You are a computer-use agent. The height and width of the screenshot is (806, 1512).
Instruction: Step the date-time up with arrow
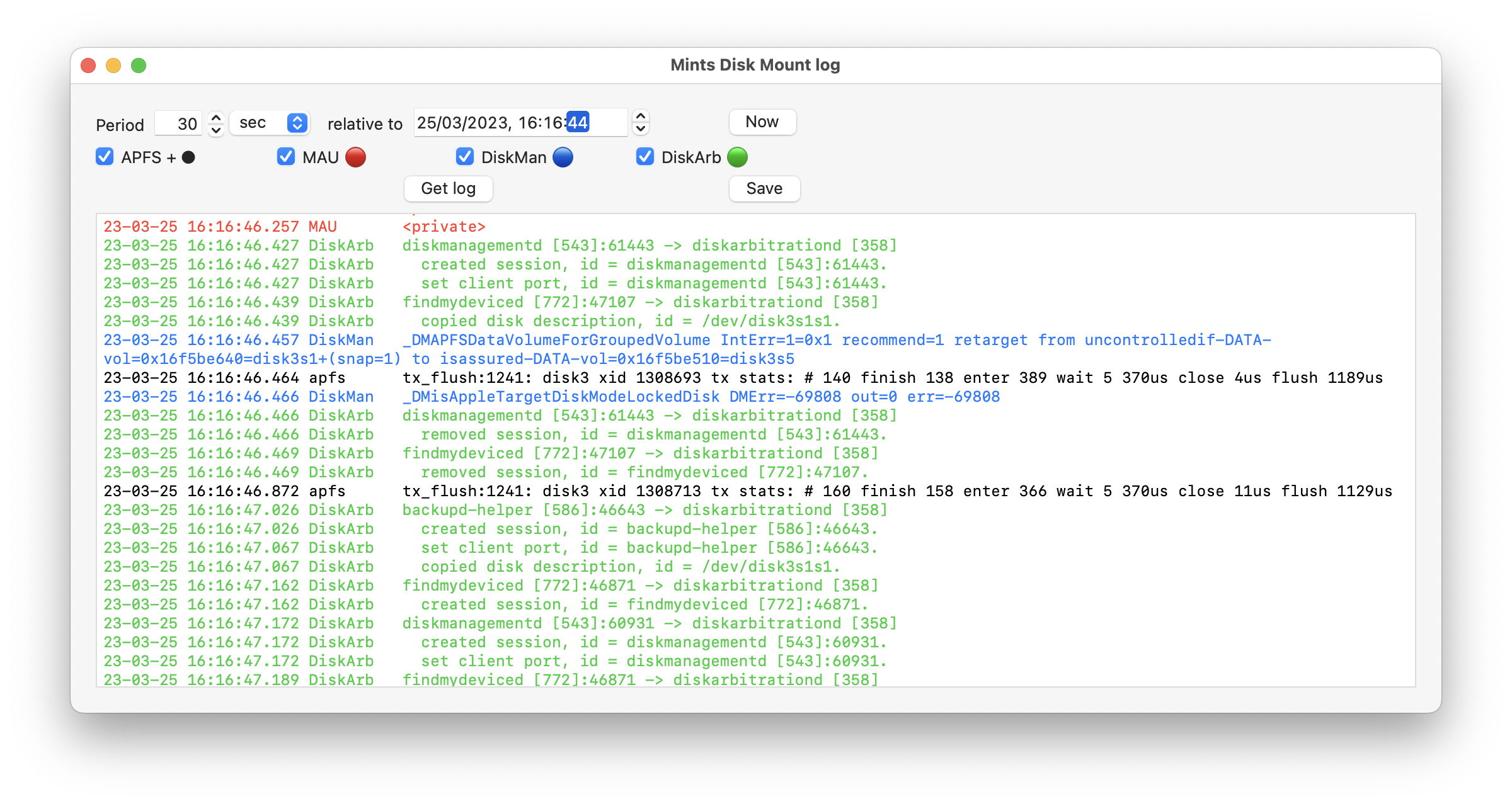pyautogui.click(x=641, y=116)
